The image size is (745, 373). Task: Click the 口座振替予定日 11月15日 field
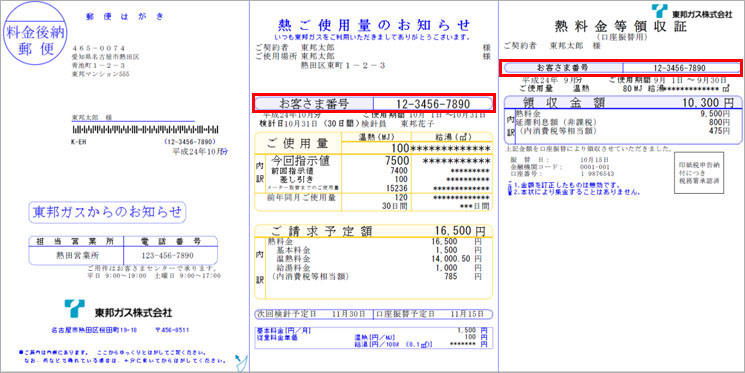click(433, 314)
